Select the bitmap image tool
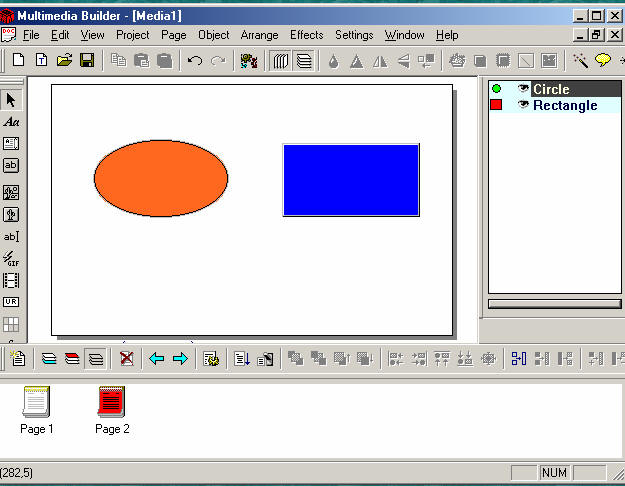 [x=11, y=193]
